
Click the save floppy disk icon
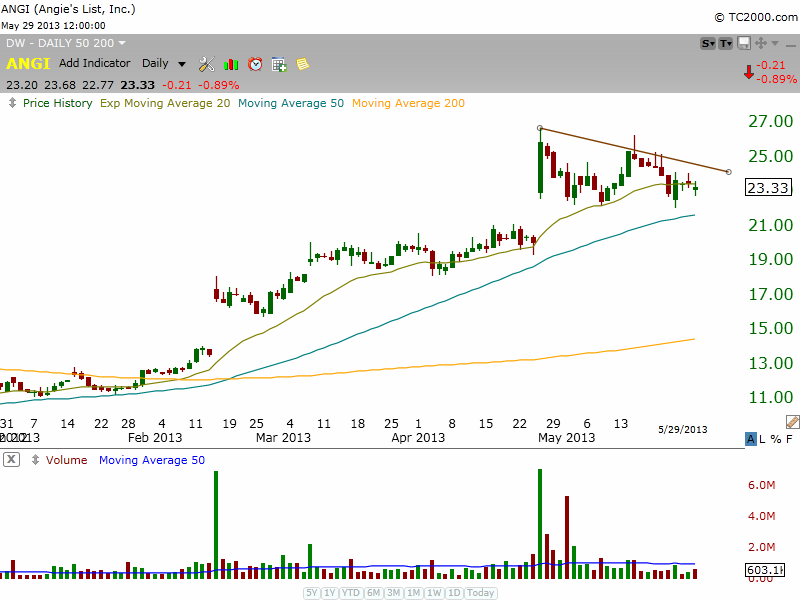click(744, 43)
